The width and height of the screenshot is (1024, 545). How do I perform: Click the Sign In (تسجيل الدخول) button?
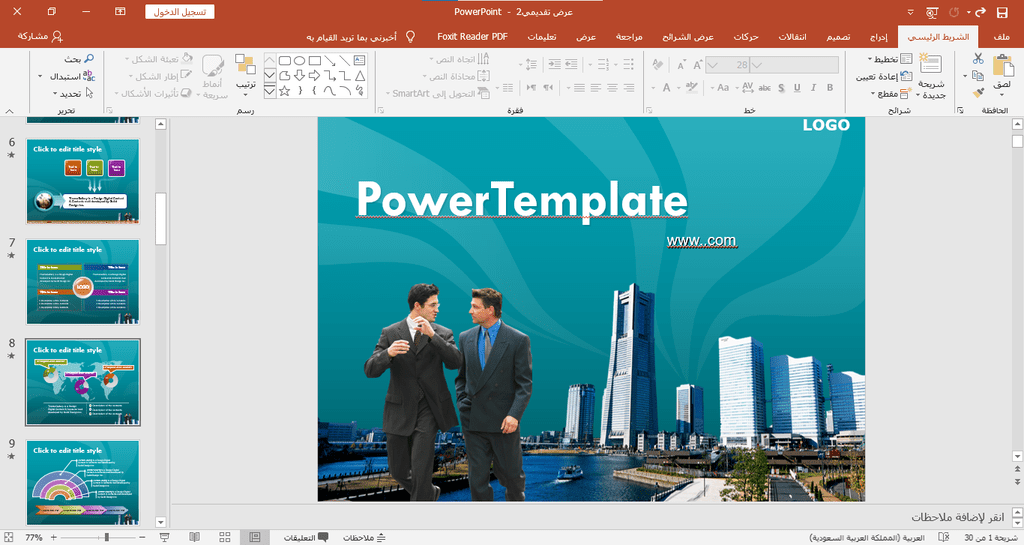coord(180,12)
